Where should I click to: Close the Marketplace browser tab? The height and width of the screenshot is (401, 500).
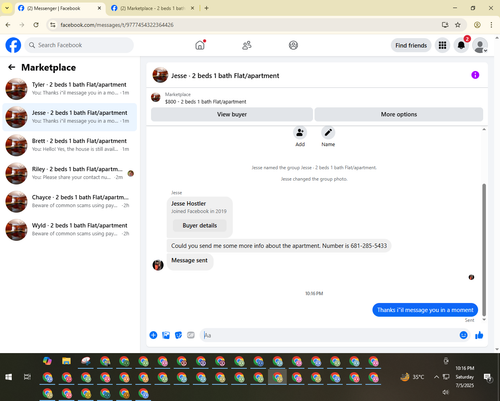[192, 8]
